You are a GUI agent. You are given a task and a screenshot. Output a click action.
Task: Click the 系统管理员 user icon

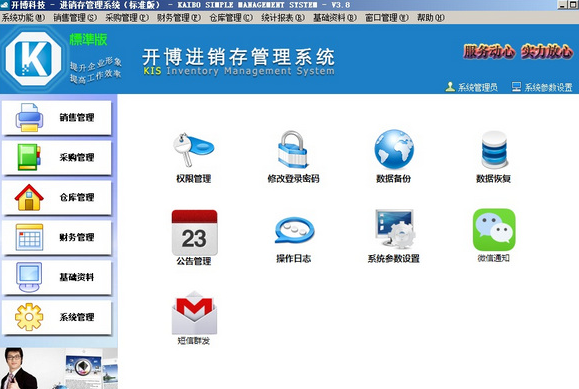(450, 87)
